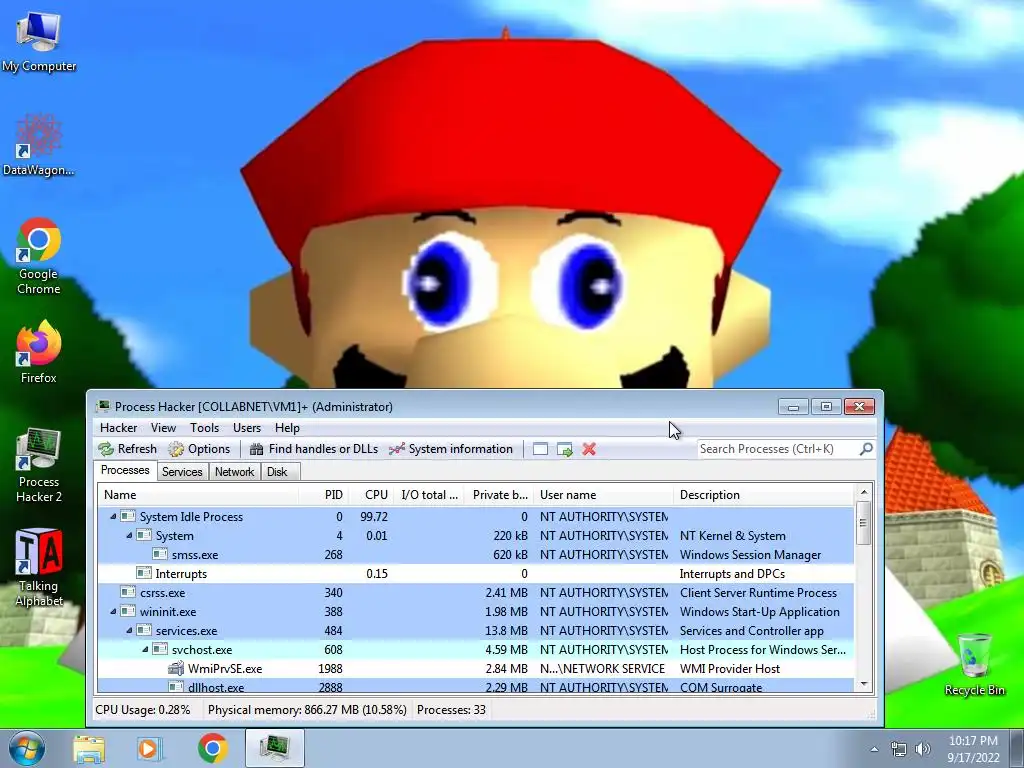Open Windows Media Player from the taskbar
The image size is (1024, 768).
150,748
